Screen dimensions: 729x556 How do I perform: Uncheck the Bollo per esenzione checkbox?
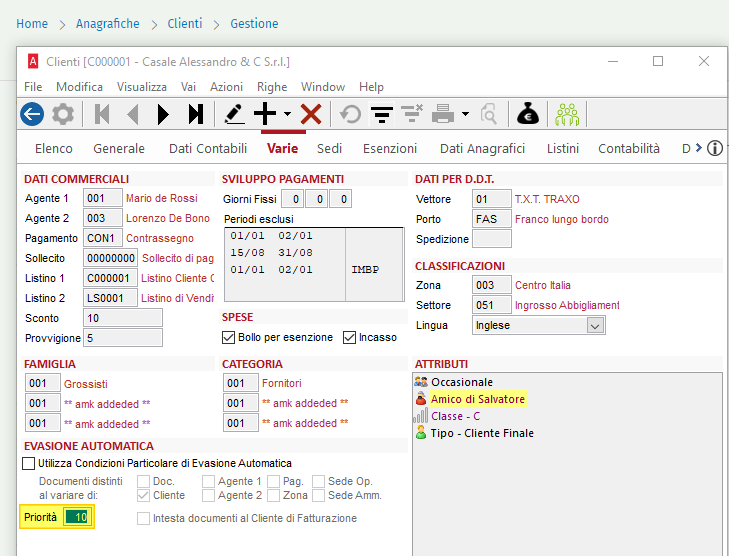pos(228,338)
